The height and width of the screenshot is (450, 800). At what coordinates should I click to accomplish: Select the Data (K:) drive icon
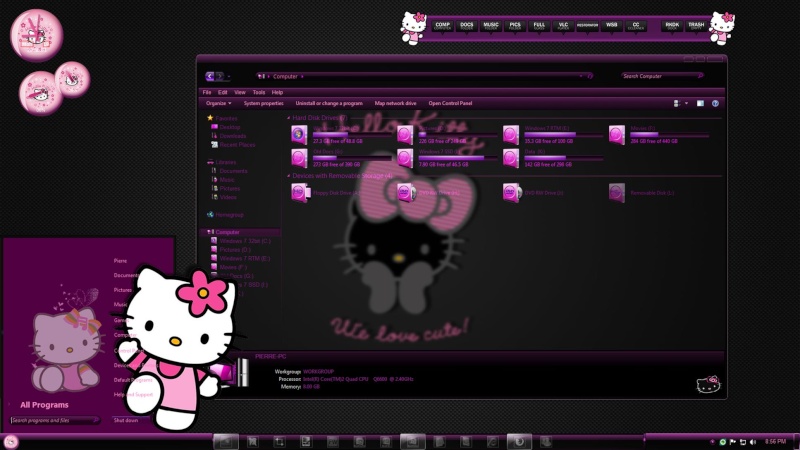coord(511,158)
